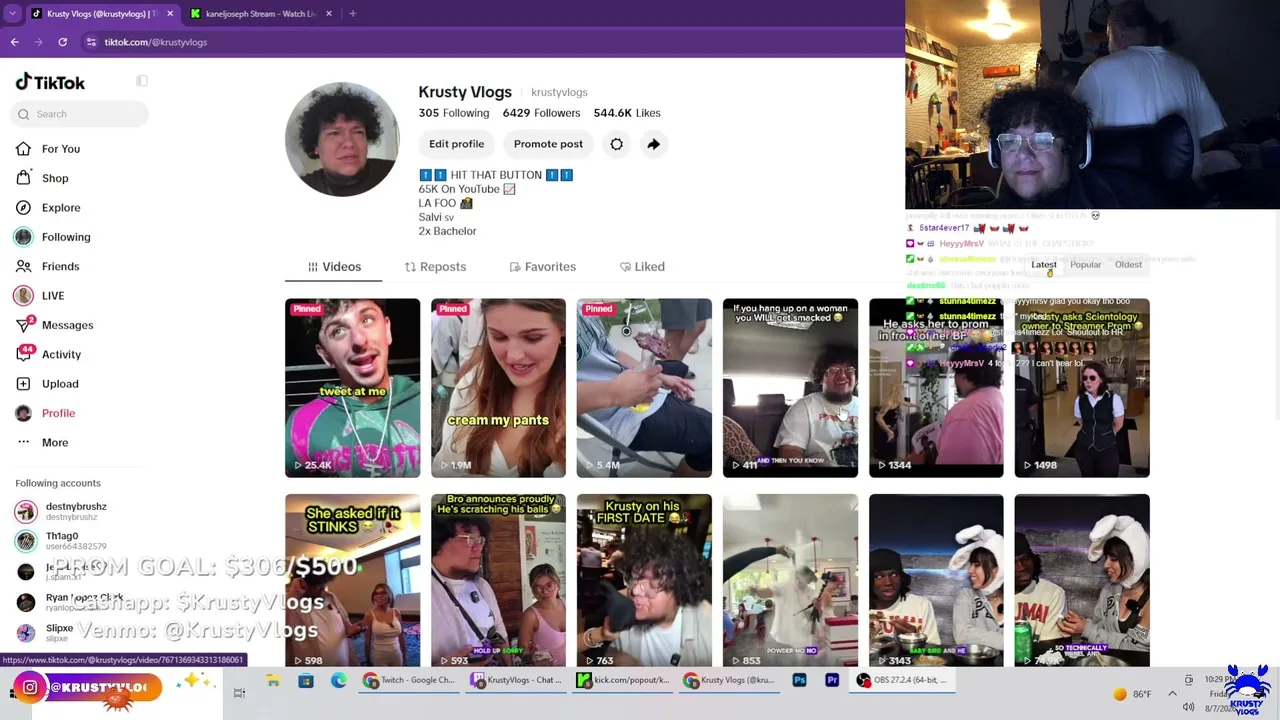
Task: Open profile settings gear icon
Action: tap(617, 144)
